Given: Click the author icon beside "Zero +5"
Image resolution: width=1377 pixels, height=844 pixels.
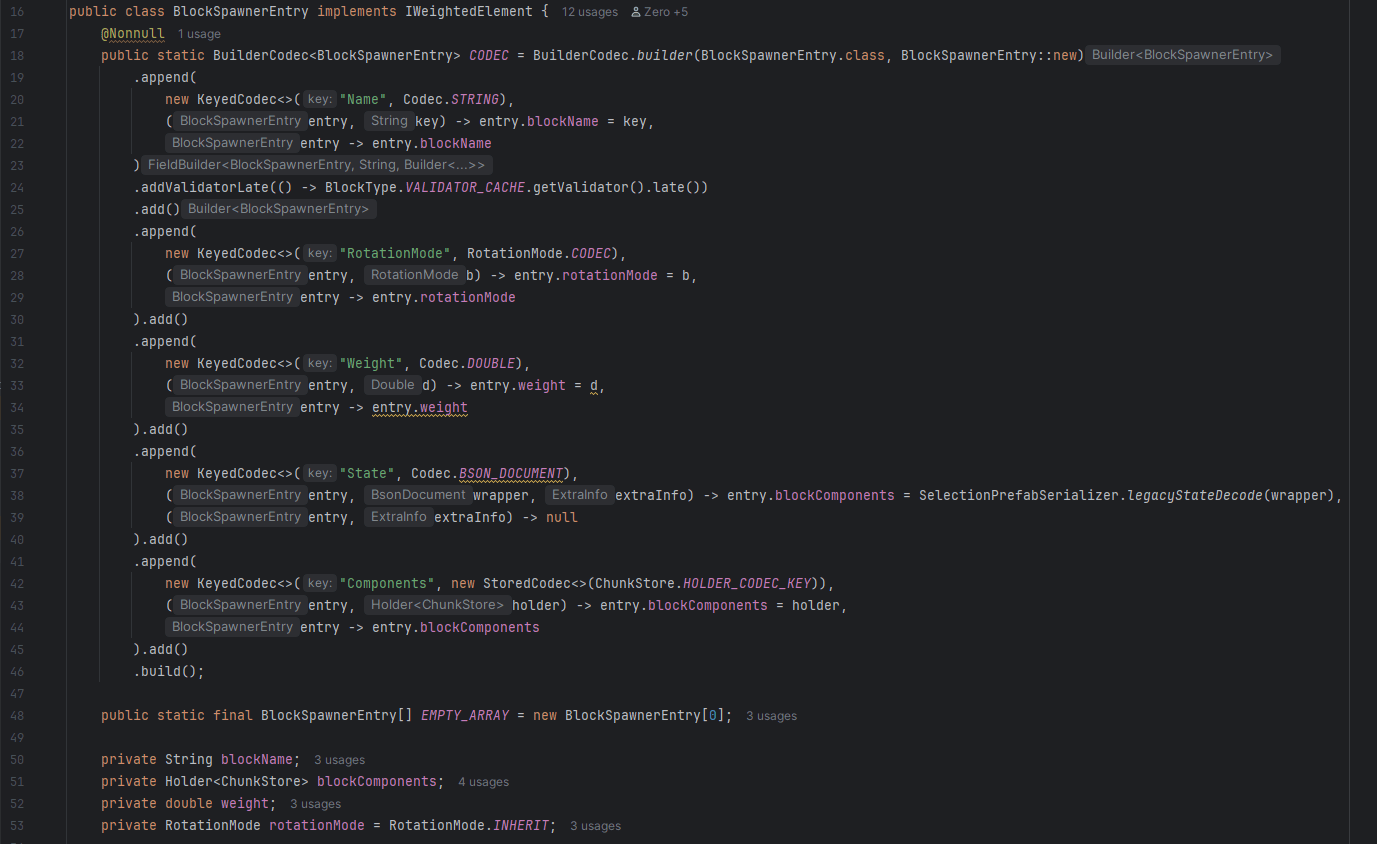Looking at the screenshot, I should tap(635, 11).
